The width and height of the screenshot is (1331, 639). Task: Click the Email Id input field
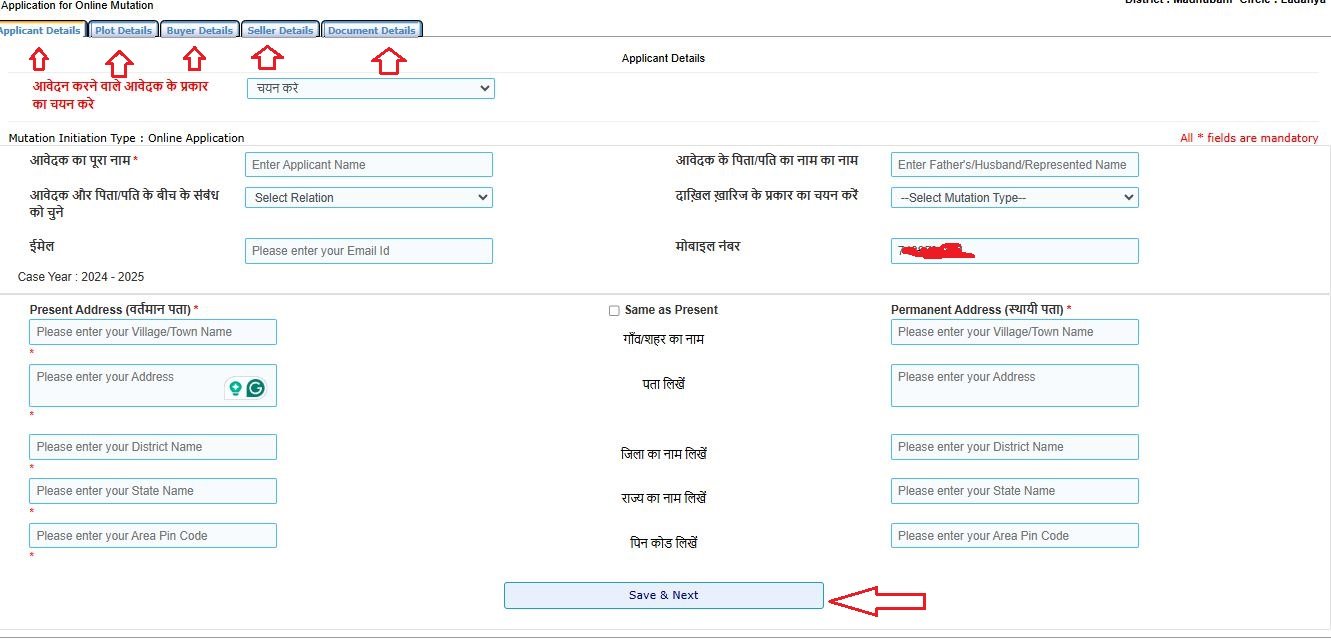[x=368, y=251]
